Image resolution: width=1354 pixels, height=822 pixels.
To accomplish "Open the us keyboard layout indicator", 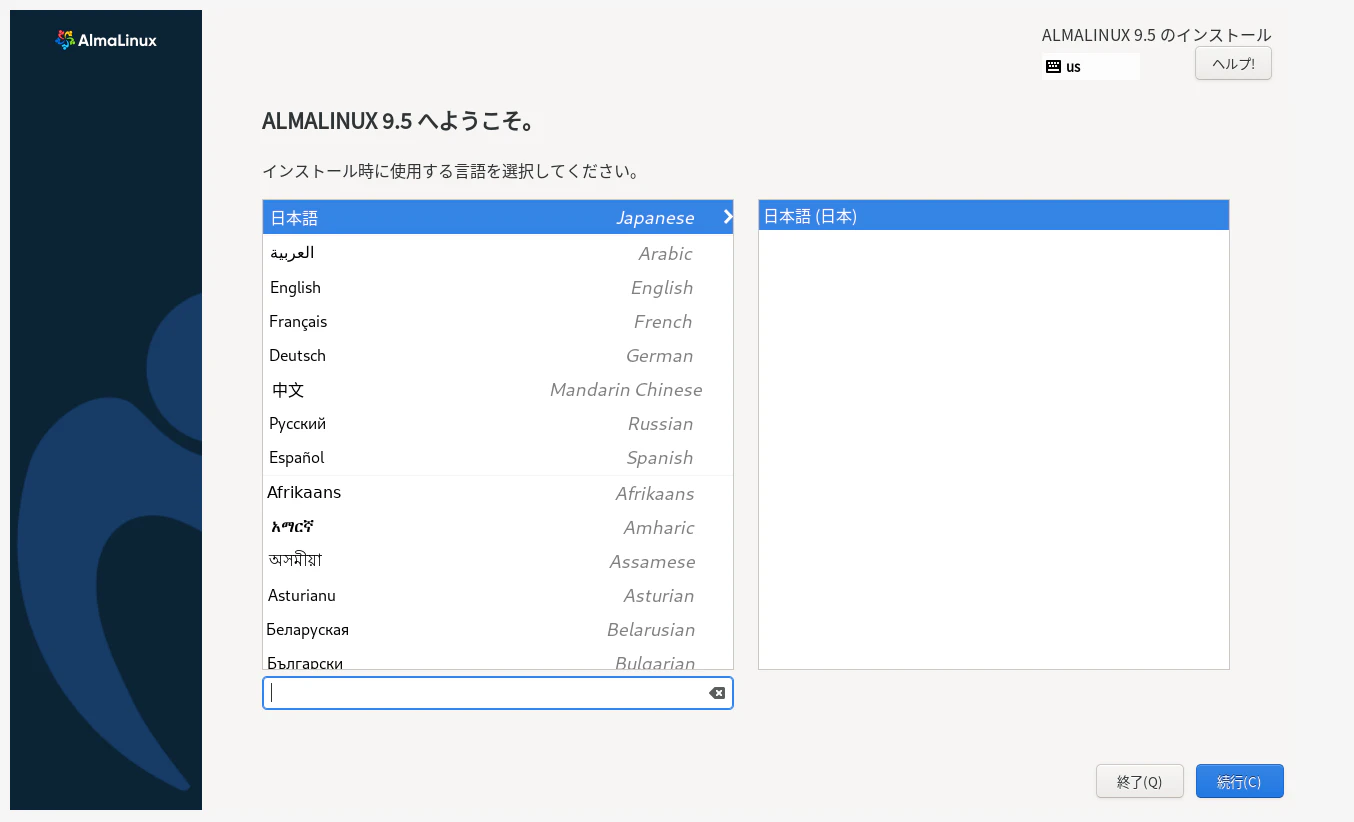I will pos(1090,67).
